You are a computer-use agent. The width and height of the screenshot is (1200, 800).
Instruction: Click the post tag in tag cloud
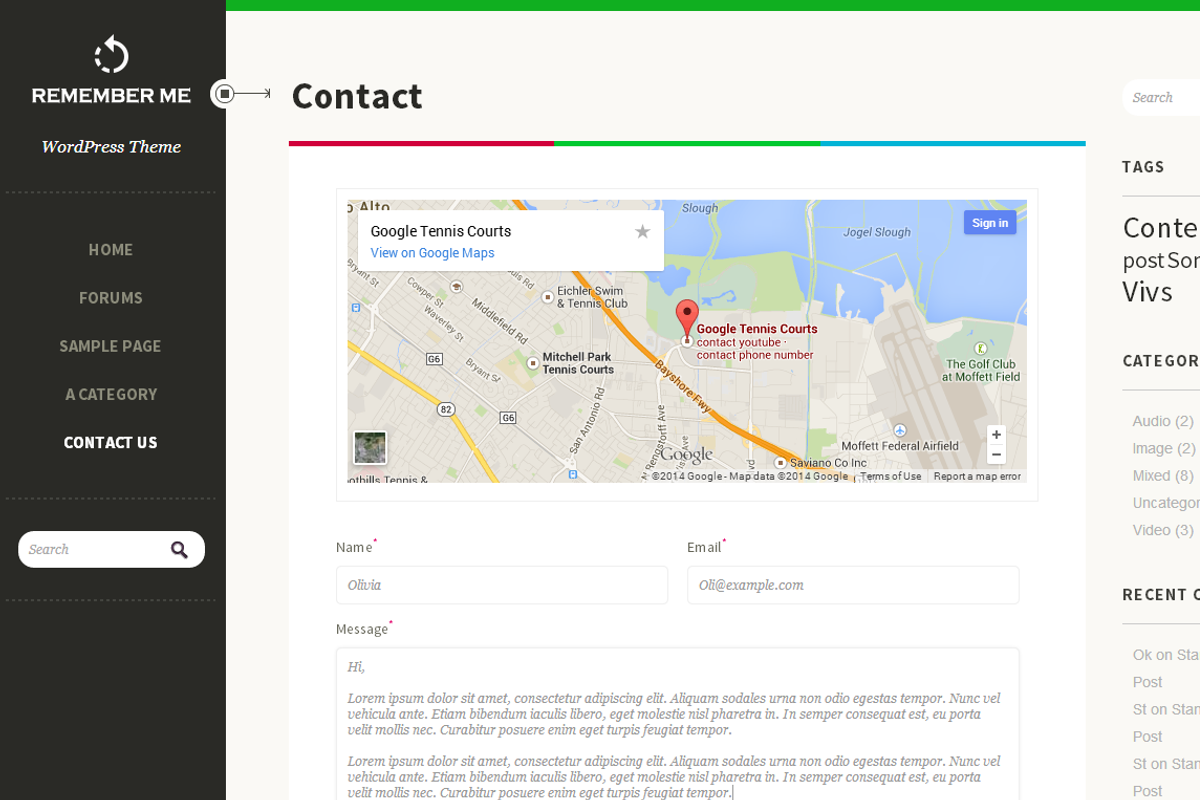click(1143, 261)
